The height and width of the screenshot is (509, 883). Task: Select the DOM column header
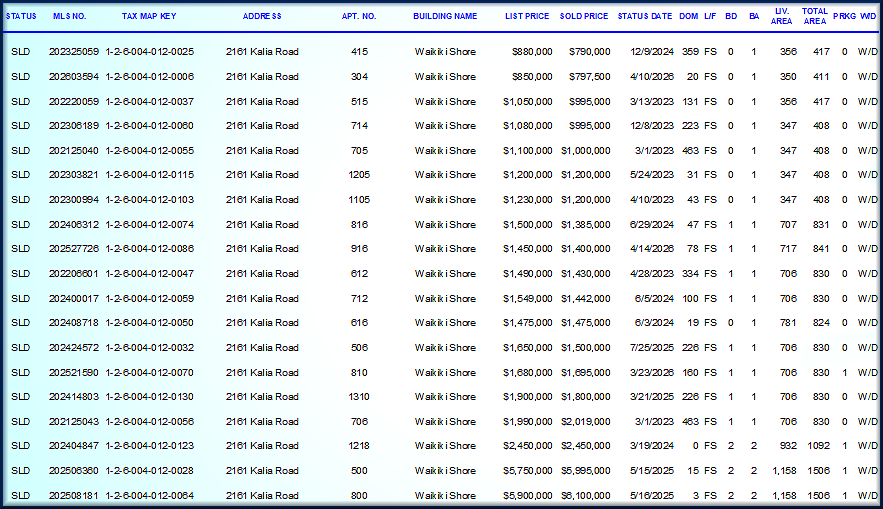688,16
